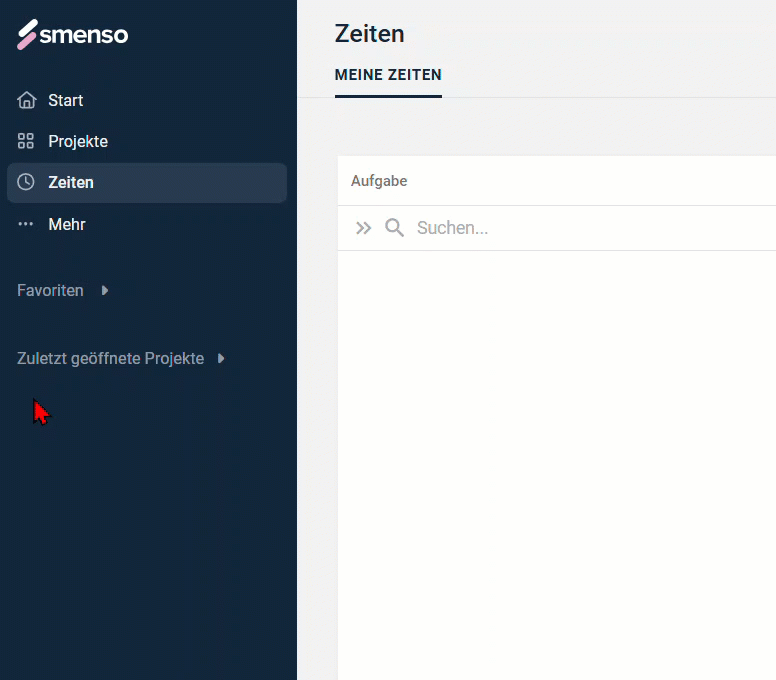The height and width of the screenshot is (680, 776).
Task: Click the grid icon beside Projekte
Action: (x=26, y=141)
